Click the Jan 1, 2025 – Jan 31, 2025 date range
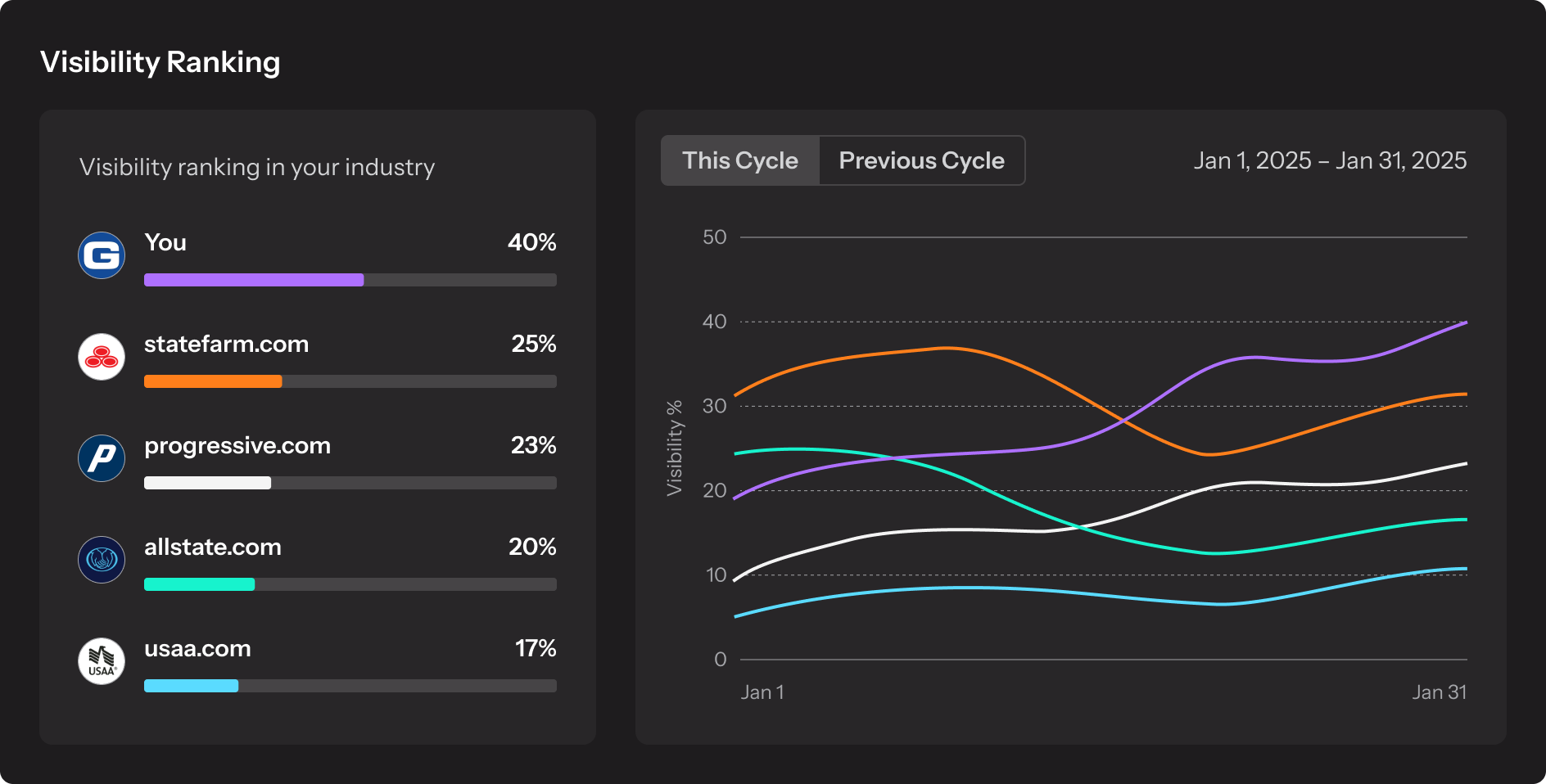1546x784 pixels. (1330, 160)
